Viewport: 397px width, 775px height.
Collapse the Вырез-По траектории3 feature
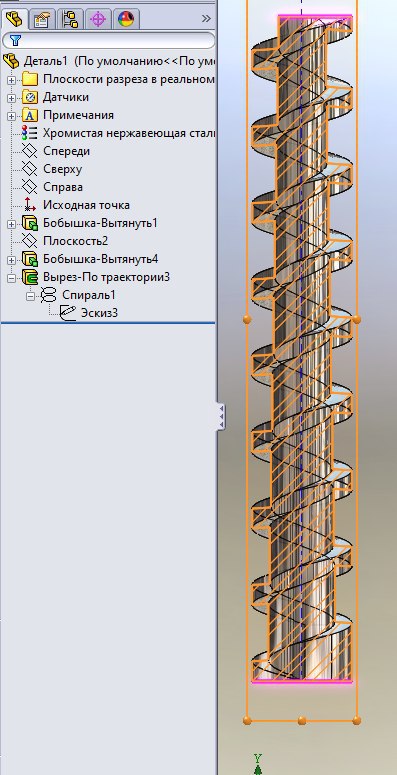point(11,278)
